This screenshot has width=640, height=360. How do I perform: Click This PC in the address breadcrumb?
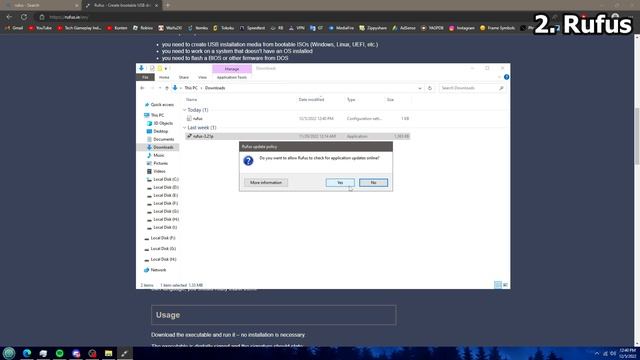click(191, 88)
